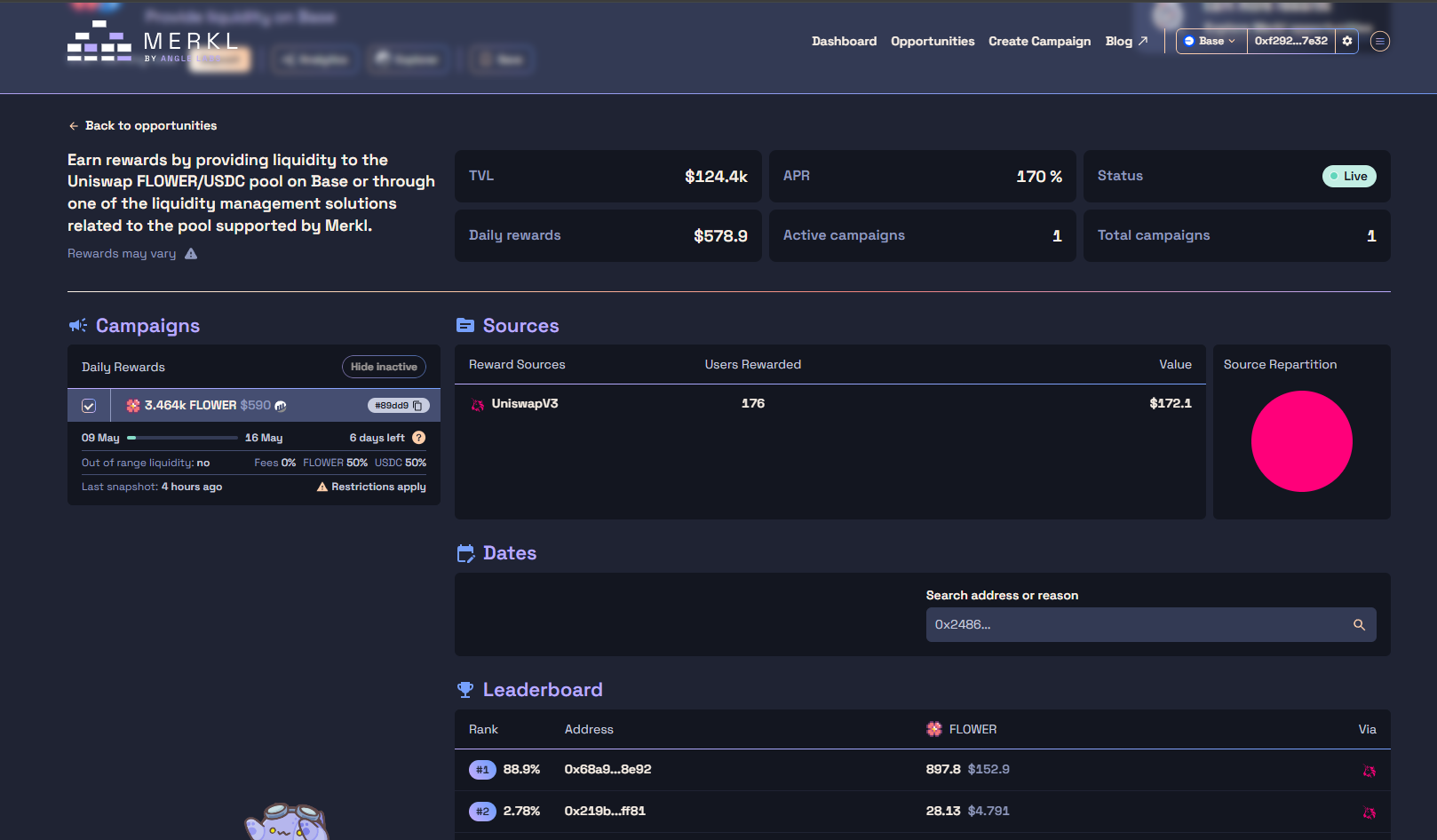Click the #1 rank badge
The width and height of the screenshot is (1437, 840).
click(482, 770)
